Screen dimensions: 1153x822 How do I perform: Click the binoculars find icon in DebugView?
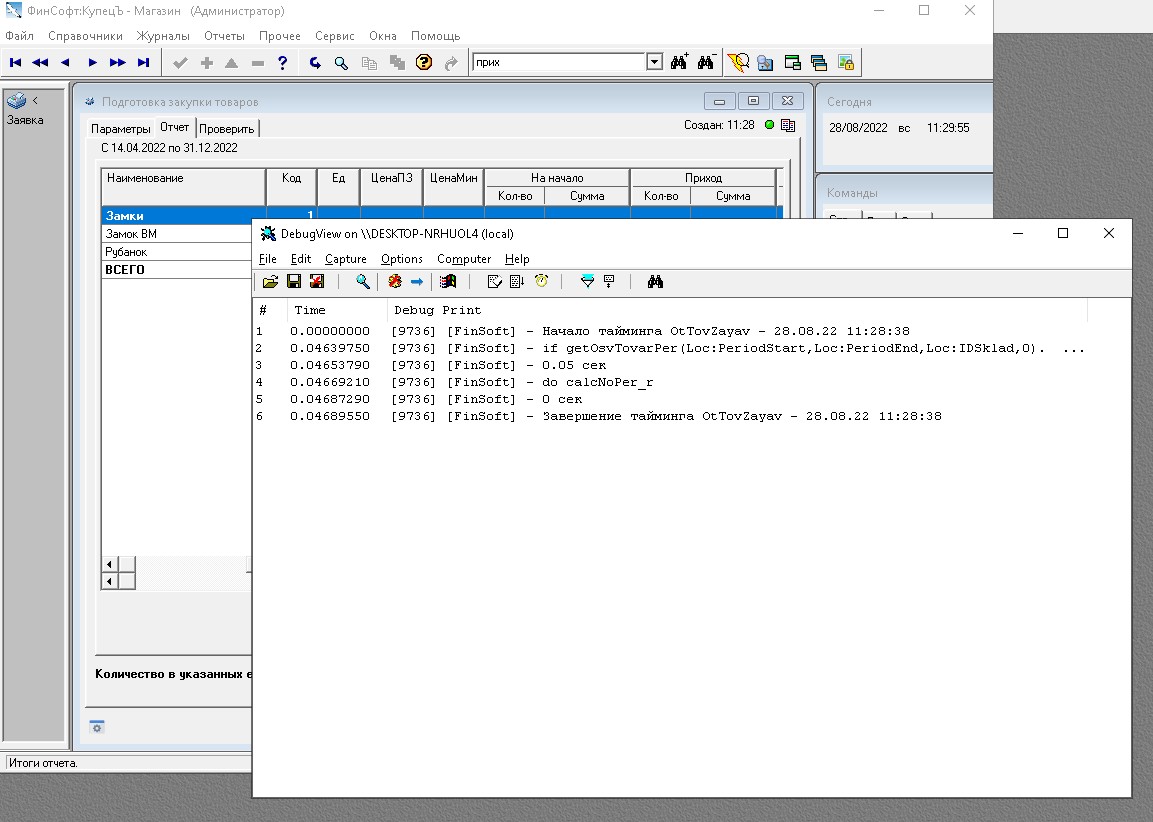click(x=655, y=282)
